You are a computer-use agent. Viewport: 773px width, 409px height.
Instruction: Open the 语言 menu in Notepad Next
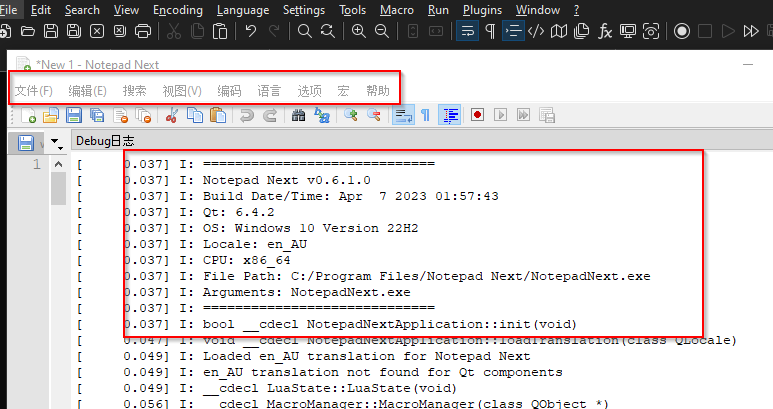tap(269, 91)
